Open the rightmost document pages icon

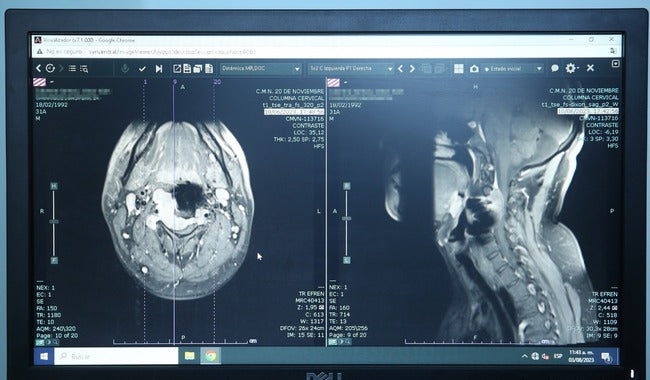coord(209,68)
